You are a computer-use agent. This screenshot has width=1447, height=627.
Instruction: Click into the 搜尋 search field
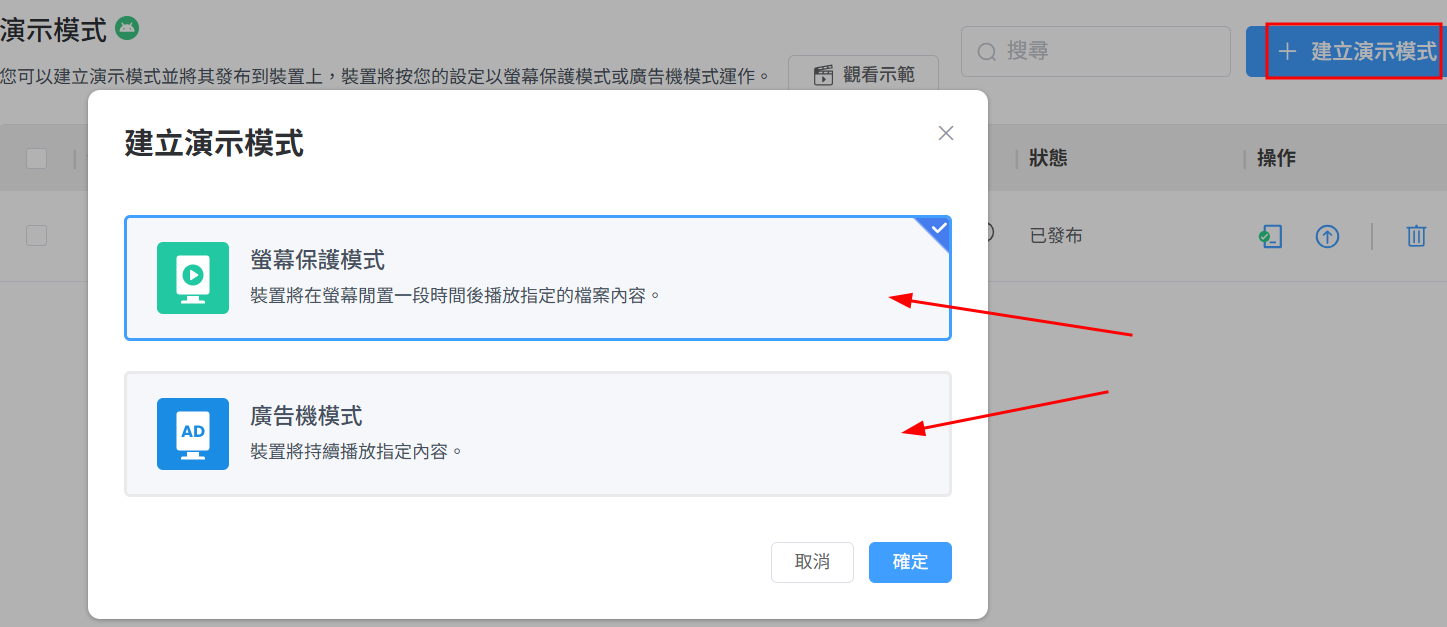point(1096,51)
